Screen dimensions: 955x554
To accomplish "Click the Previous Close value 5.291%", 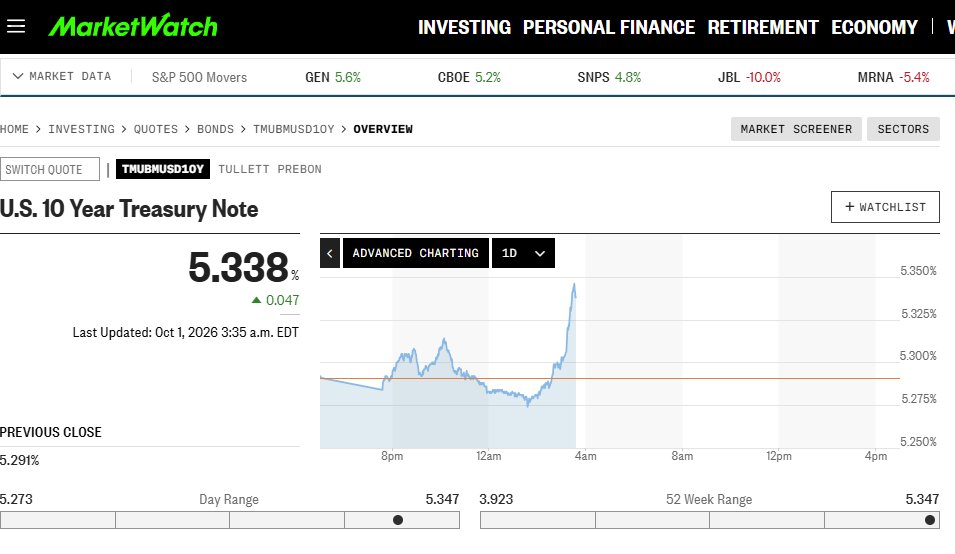I will coord(19,460).
